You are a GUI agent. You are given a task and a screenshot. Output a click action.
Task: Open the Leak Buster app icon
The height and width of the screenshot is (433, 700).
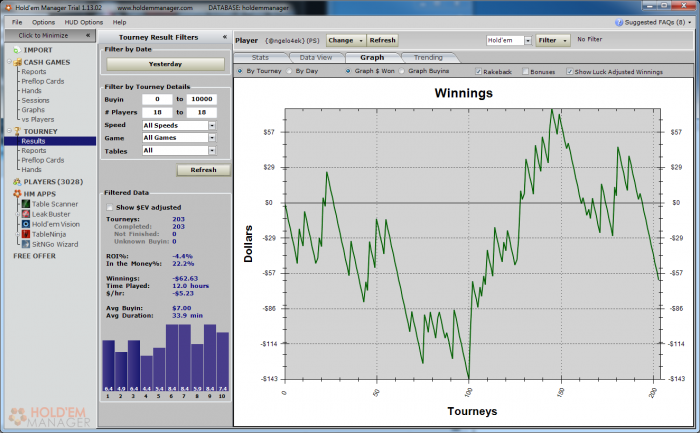coord(26,214)
